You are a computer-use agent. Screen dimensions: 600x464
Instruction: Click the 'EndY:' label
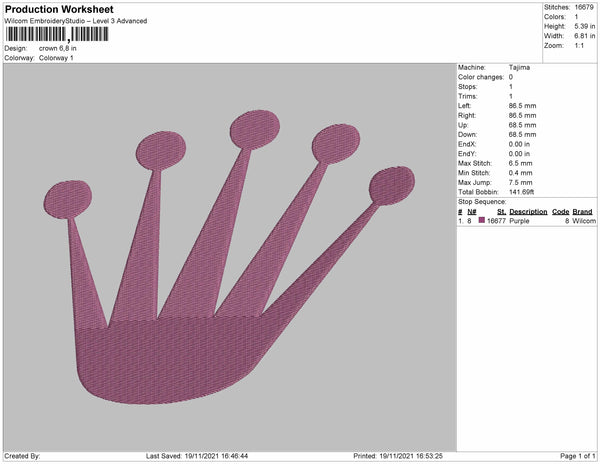[467, 153]
